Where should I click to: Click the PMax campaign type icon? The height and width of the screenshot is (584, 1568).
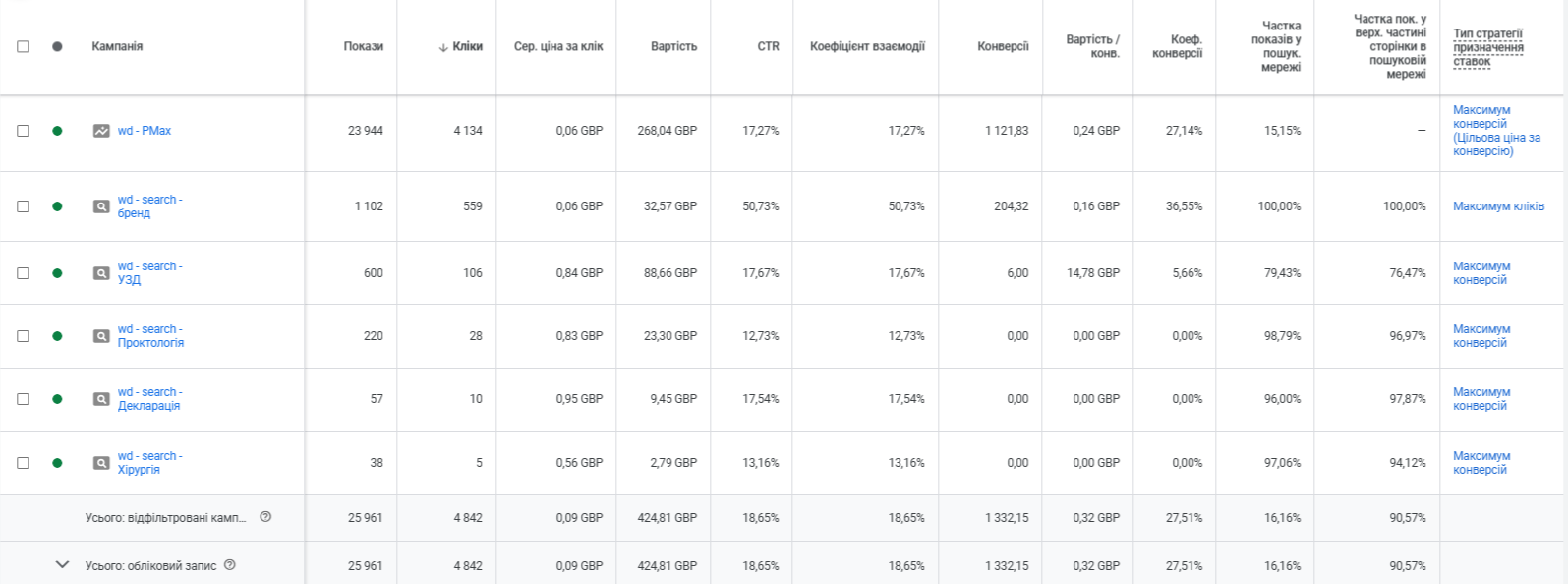point(101,131)
